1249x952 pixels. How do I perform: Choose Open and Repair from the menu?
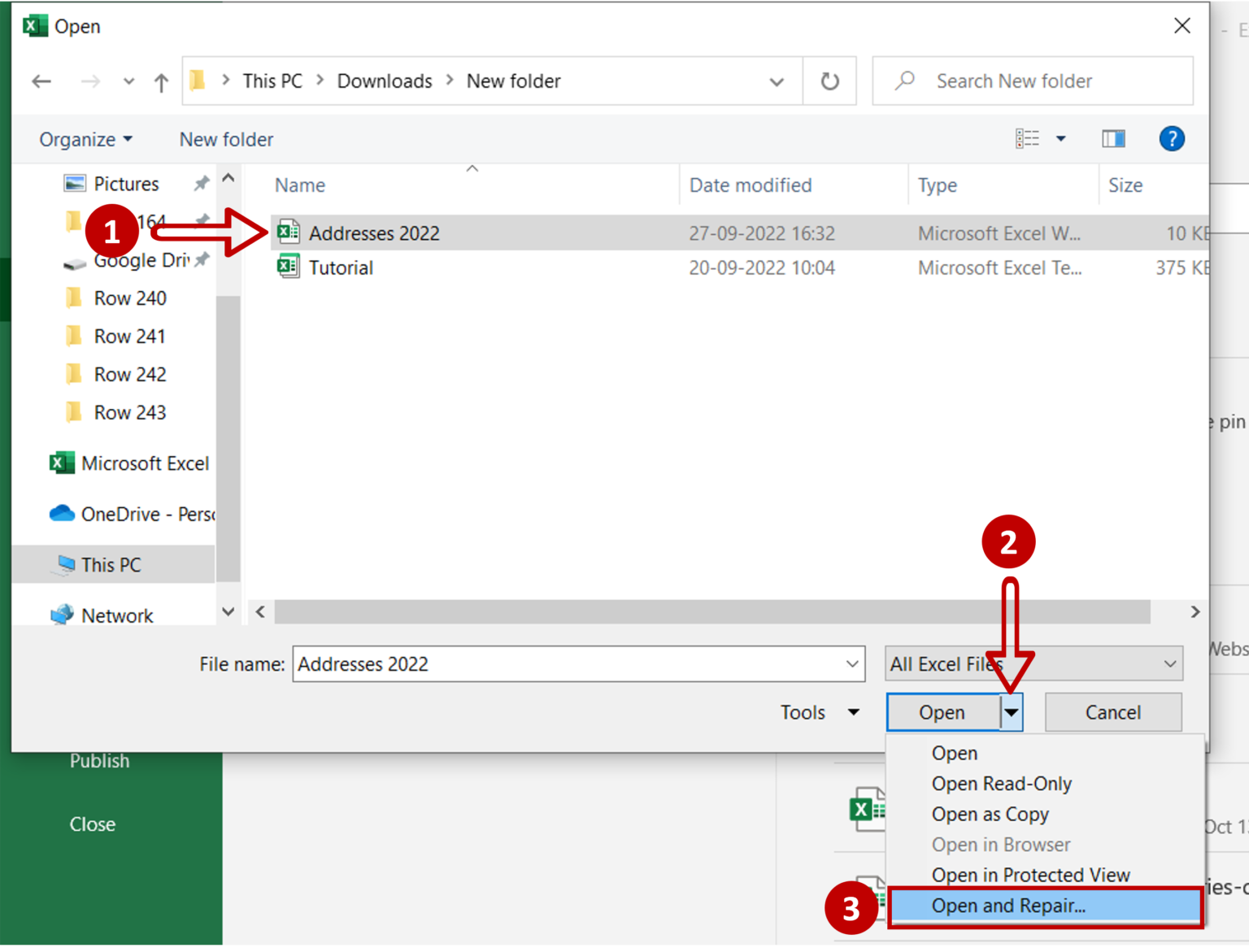tap(1008, 906)
